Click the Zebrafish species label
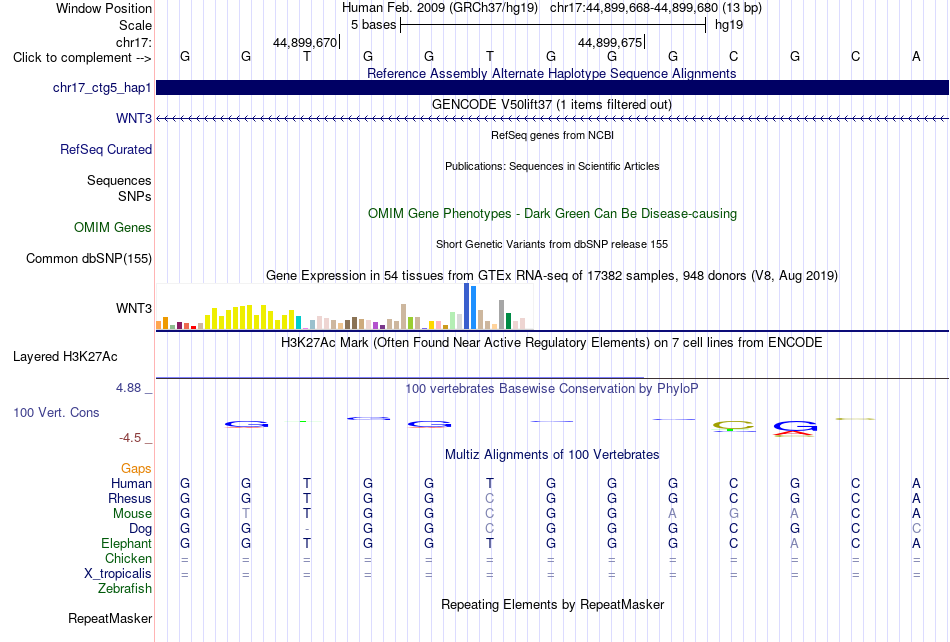 [x=125, y=588]
